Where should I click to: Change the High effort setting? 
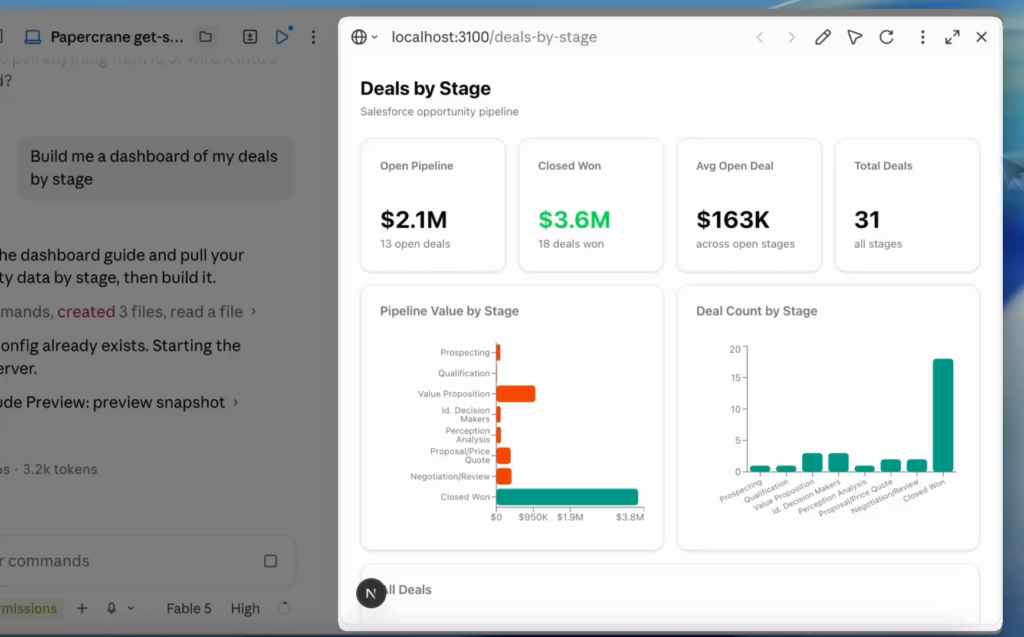[245, 608]
